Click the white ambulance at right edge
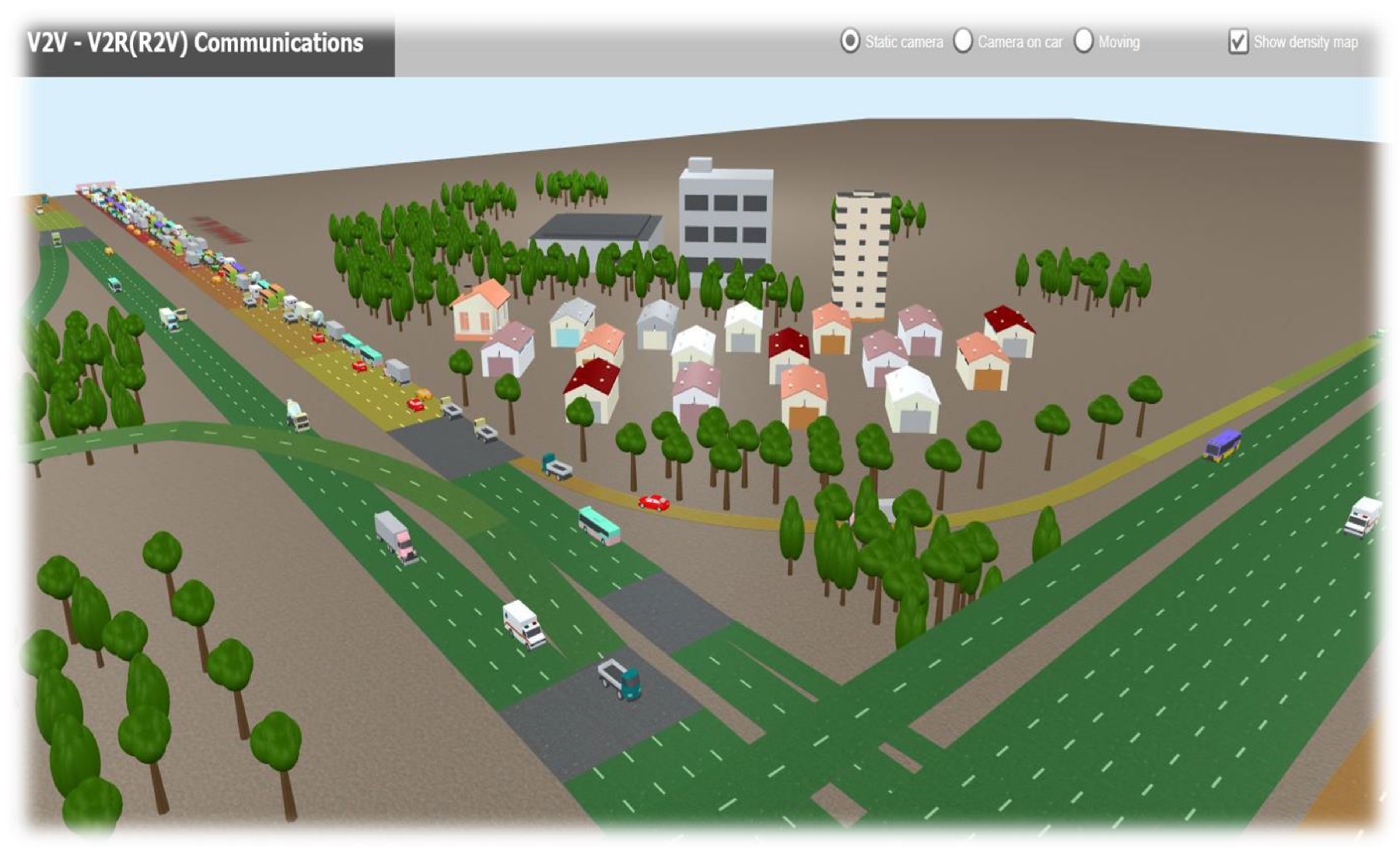This screenshot has width=1400, height=857. (x=1363, y=516)
